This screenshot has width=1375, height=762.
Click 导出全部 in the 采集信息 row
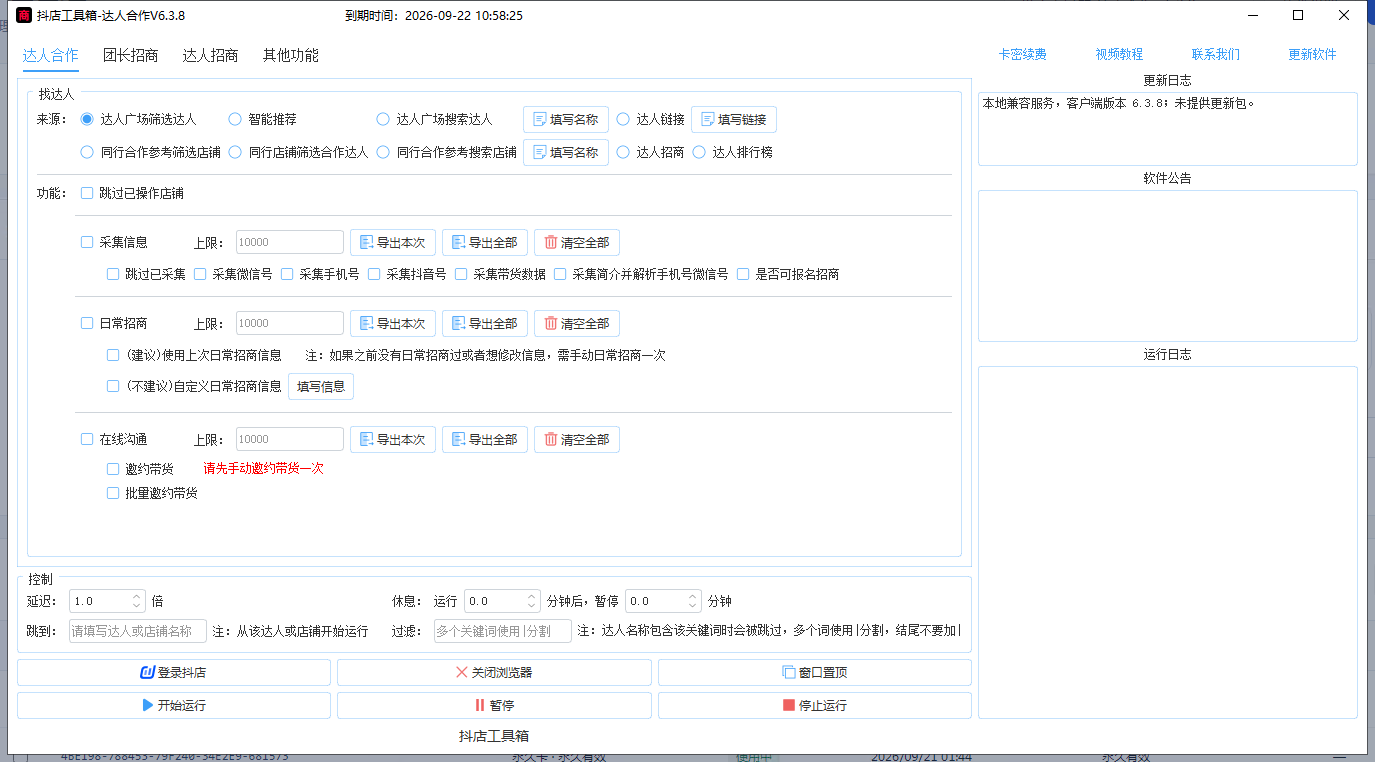(x=484, y=242)
